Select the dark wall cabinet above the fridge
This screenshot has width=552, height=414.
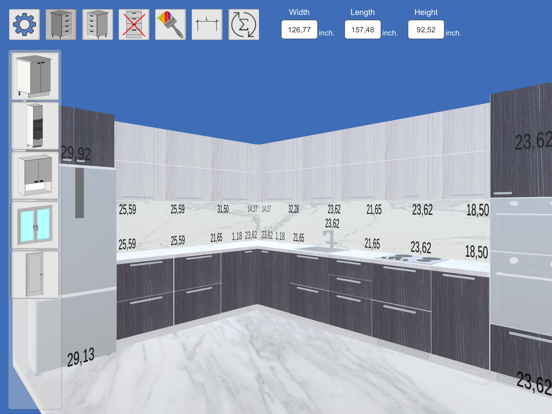point(87,136)
